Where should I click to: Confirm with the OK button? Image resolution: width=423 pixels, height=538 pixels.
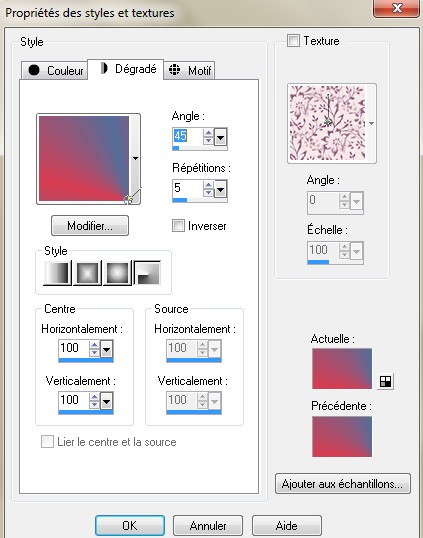(x=130, y=525)
